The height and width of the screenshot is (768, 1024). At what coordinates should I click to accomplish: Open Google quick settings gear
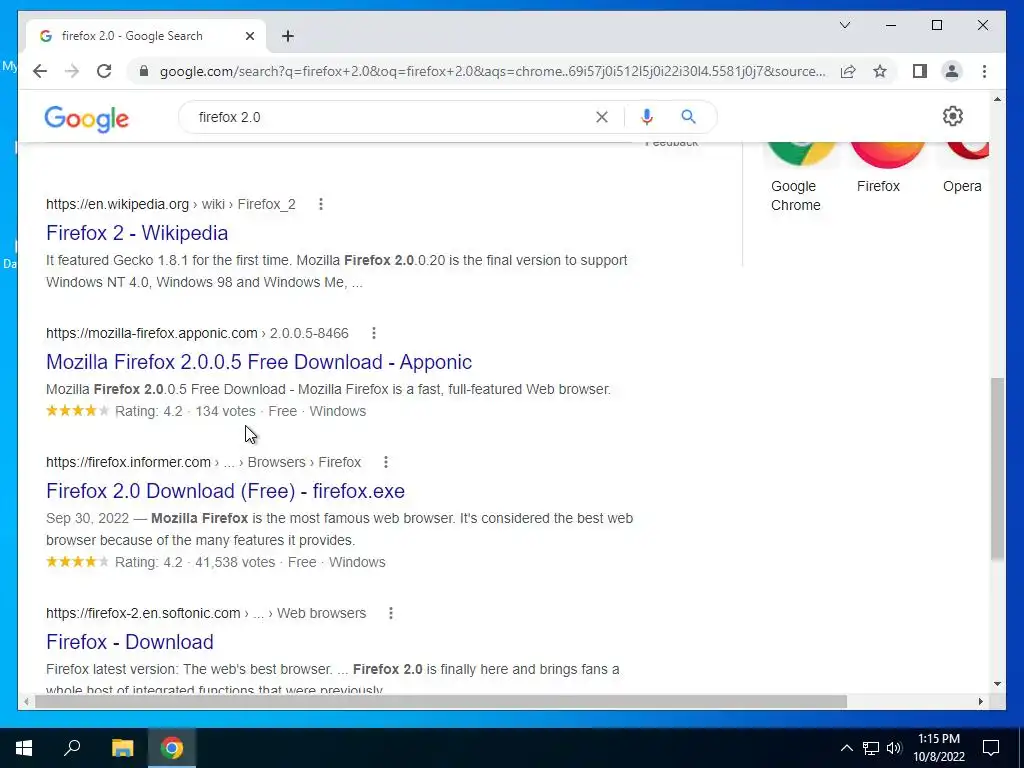953,116
